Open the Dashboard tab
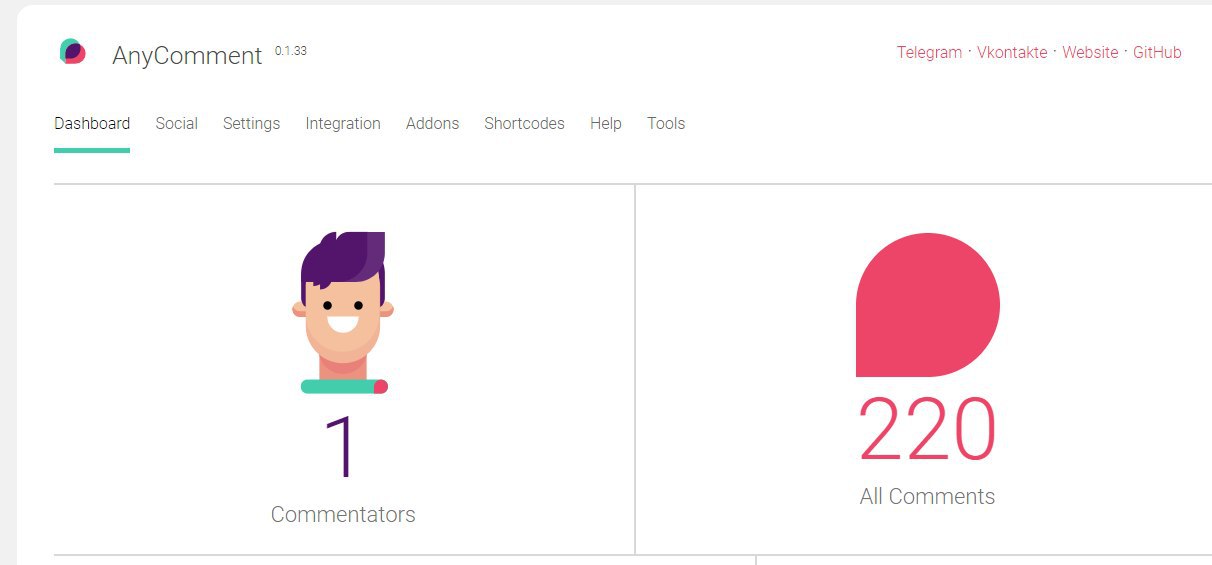Screen dimensions: 1212x565 (92, 124)
